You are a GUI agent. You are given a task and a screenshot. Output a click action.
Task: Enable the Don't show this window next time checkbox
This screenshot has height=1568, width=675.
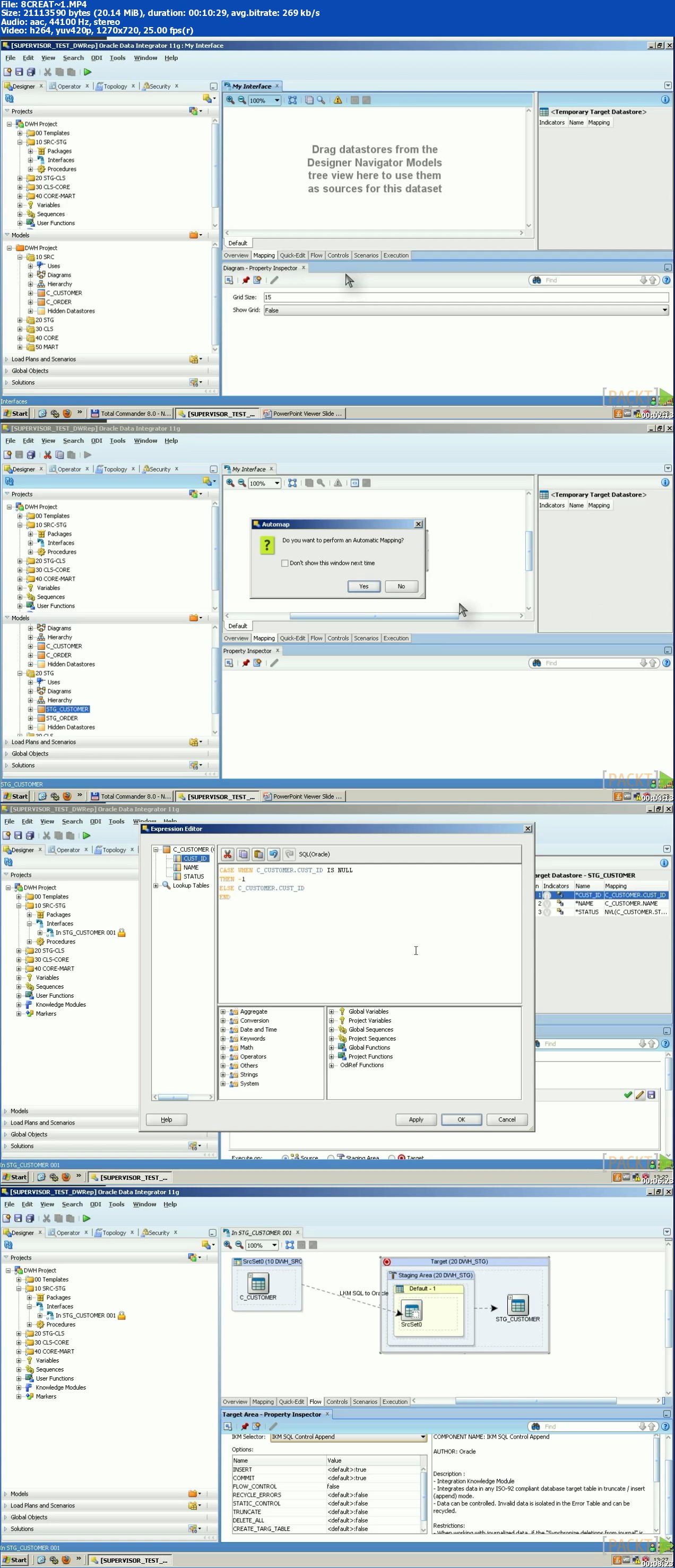[x=284, y=563]
